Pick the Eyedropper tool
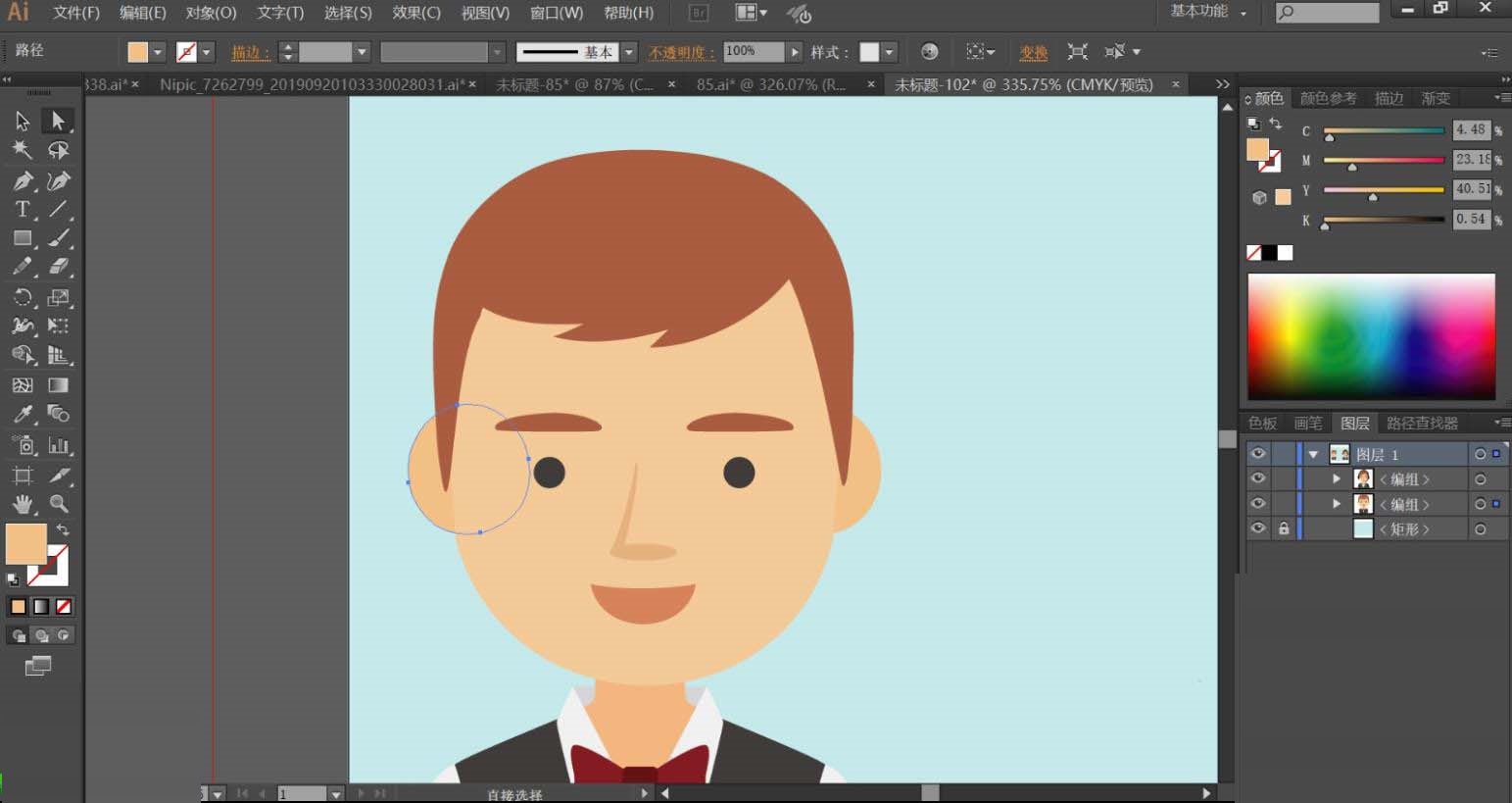This screenshot has height=803, width=1512. [22, 414]
